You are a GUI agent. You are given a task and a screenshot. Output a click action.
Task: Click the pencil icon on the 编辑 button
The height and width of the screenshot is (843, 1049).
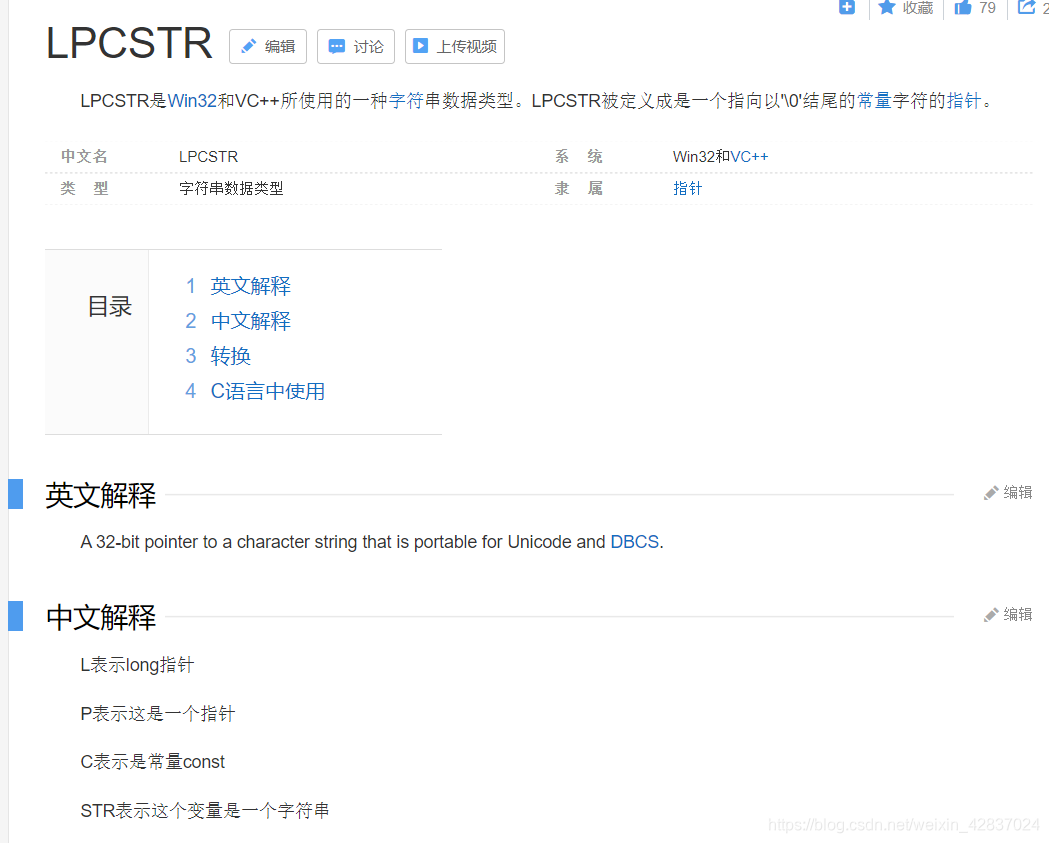tap(248, 46)
